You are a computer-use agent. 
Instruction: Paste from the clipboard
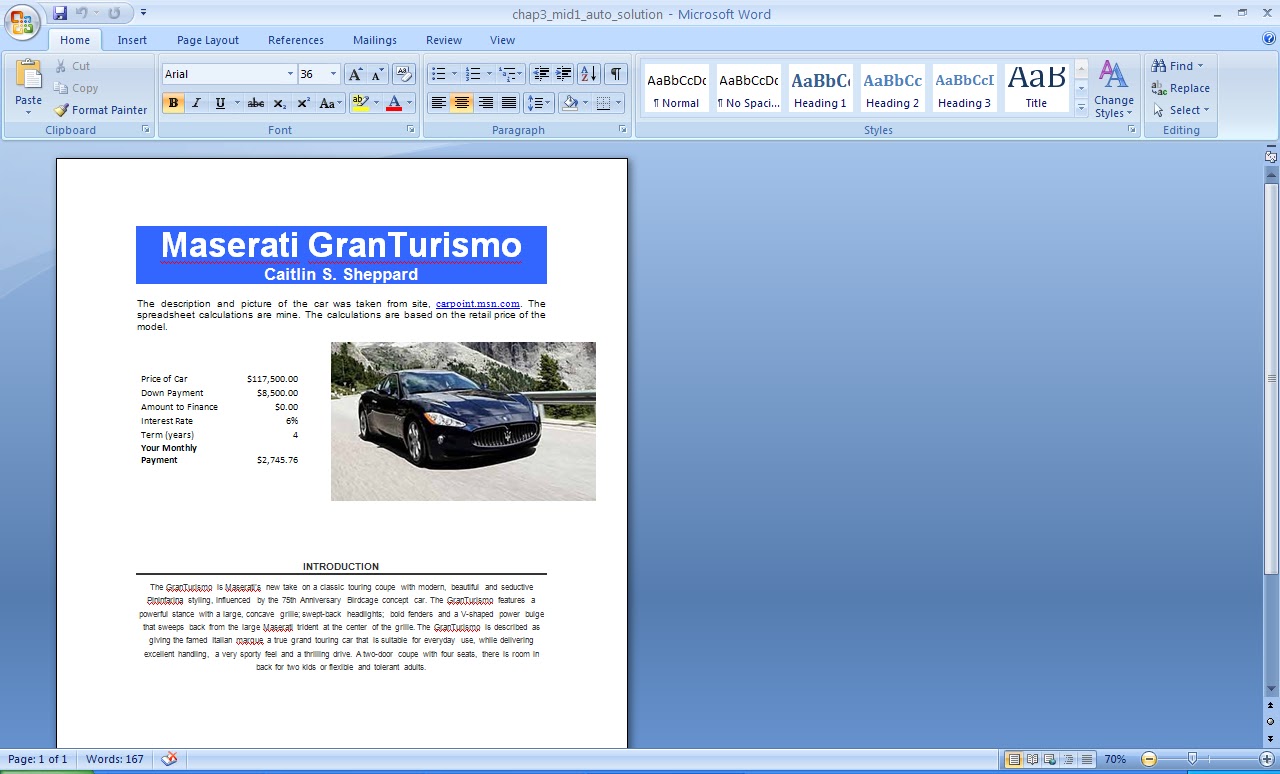pos(29,87)
